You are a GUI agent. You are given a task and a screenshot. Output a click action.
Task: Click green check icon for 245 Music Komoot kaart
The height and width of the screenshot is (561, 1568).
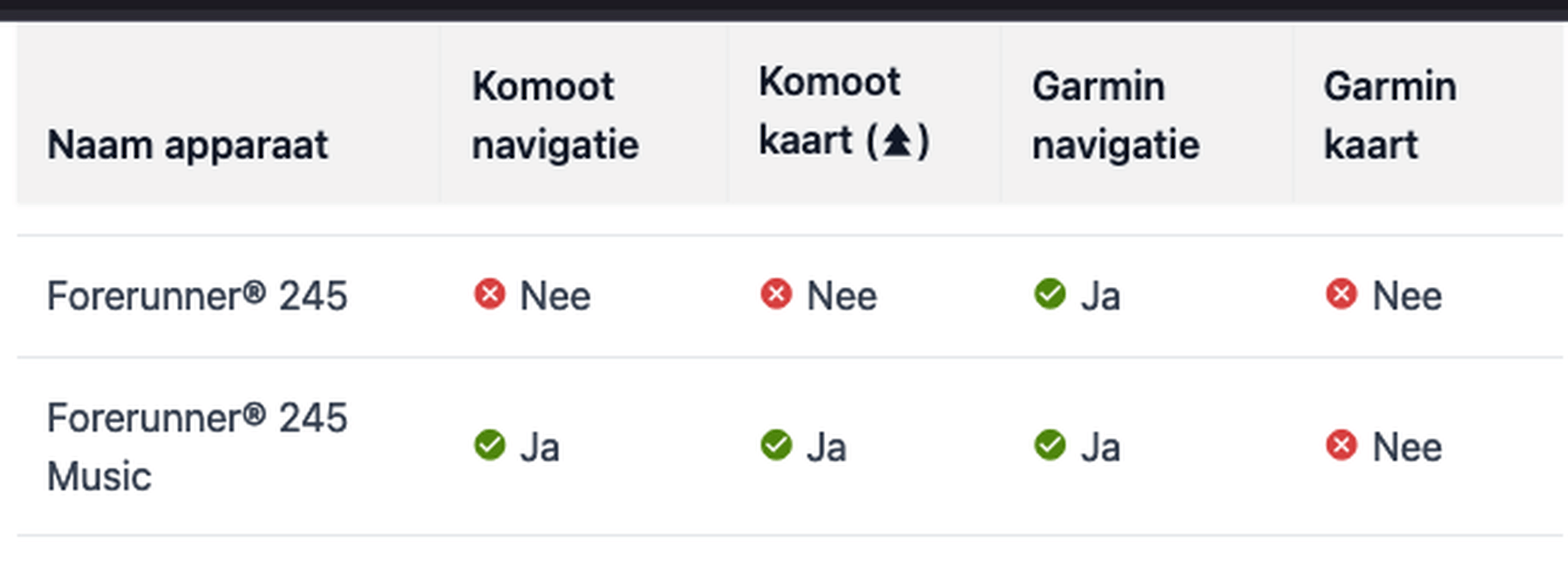pyautogui.click(x=775, y=445)
